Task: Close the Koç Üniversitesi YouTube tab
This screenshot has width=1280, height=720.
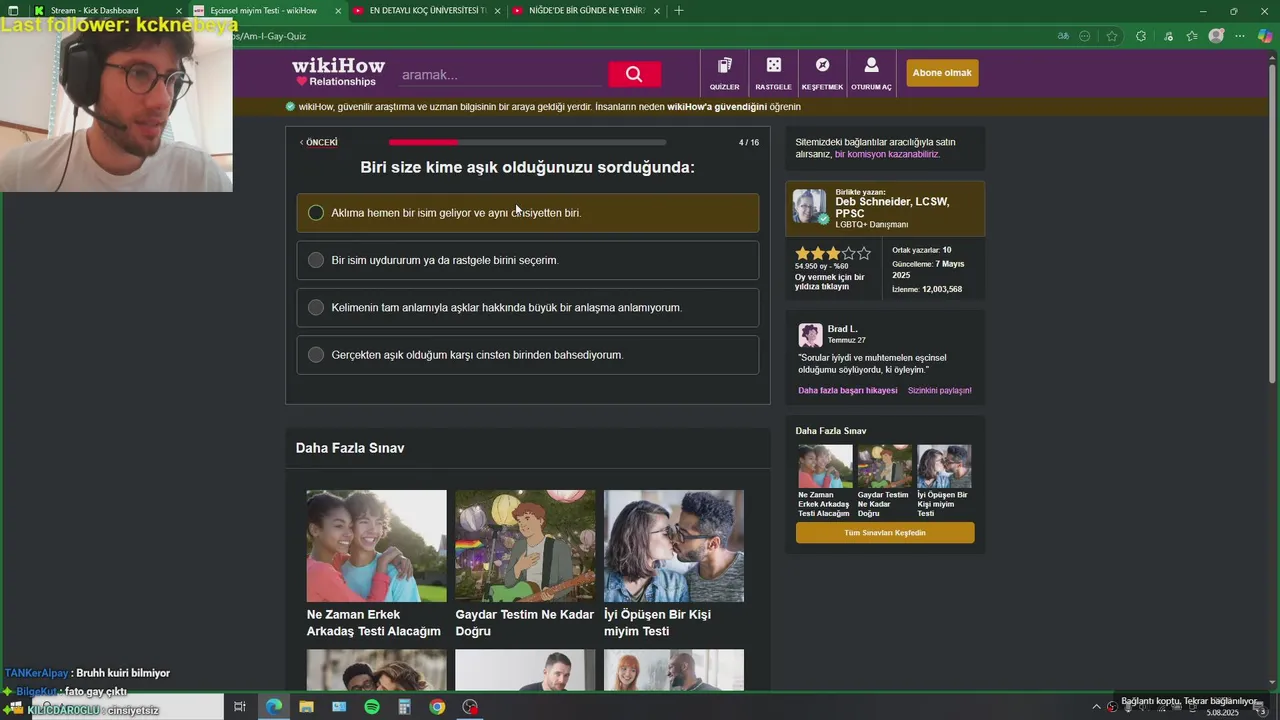Action: point(497,11)
